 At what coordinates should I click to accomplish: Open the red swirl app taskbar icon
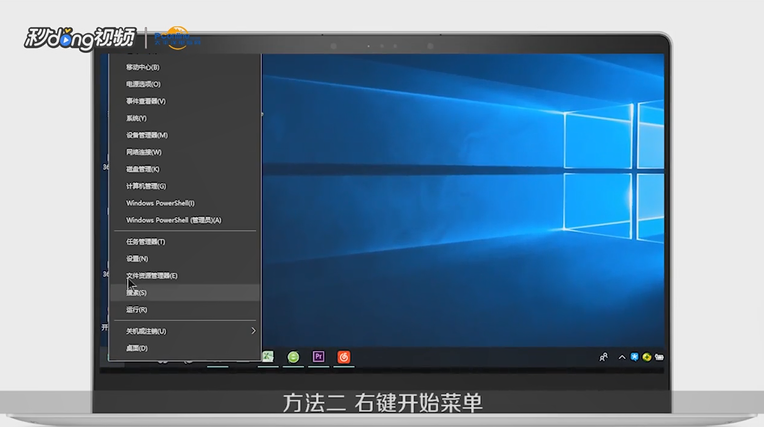pos(344,357)
